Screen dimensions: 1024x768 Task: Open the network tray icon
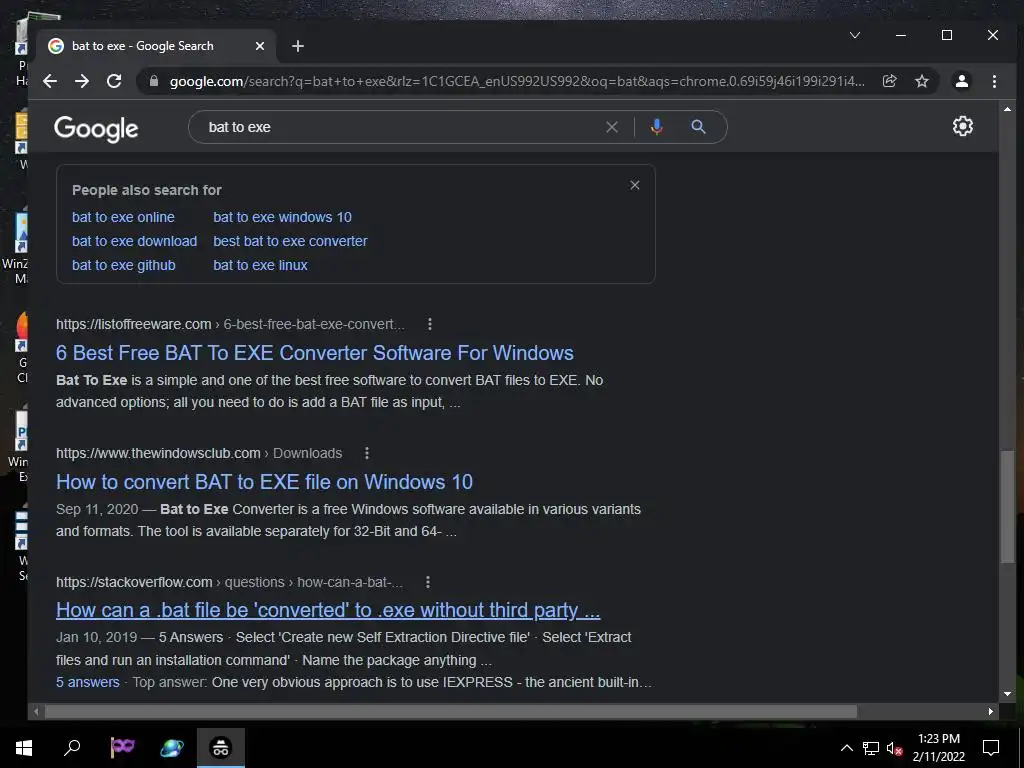point(871,748)
